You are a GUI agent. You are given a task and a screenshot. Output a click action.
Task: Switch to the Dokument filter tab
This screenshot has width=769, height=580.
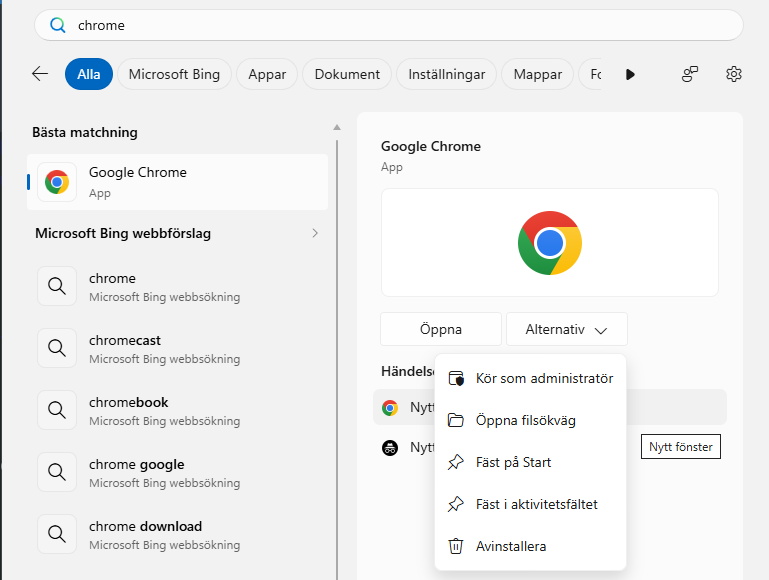pos(347,74)
